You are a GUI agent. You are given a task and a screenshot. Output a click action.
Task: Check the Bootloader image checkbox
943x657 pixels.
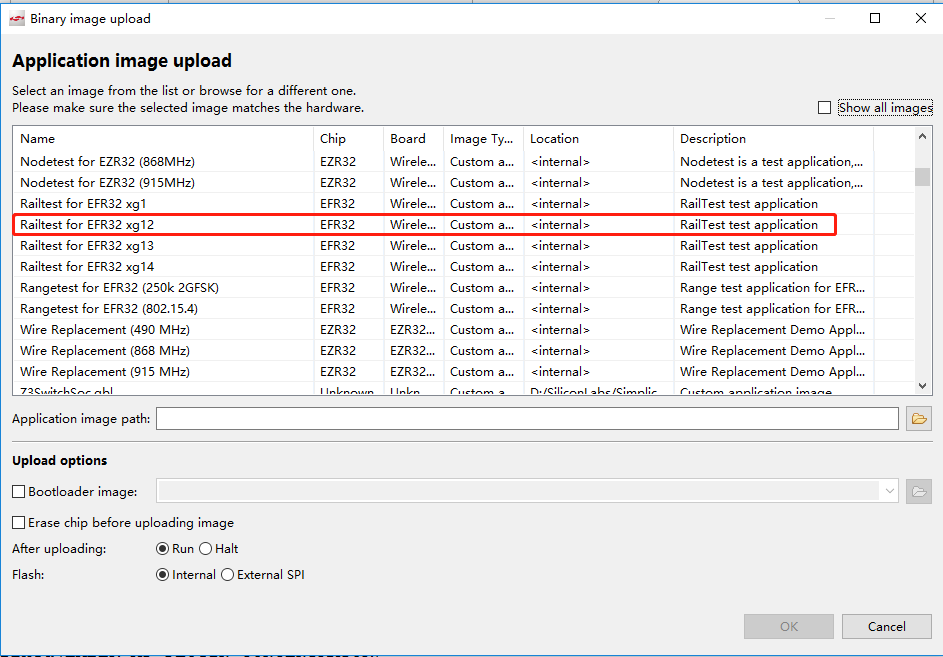point(19,492)
